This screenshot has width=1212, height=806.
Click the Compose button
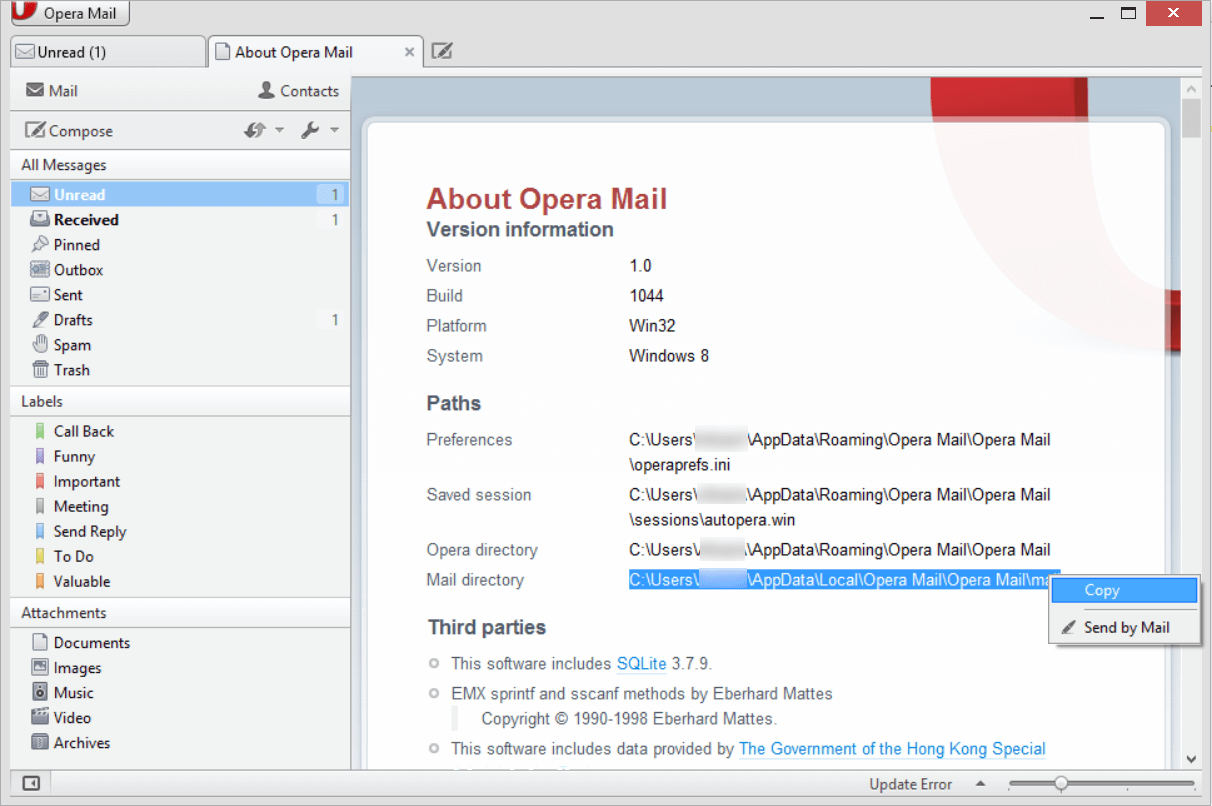69,130
